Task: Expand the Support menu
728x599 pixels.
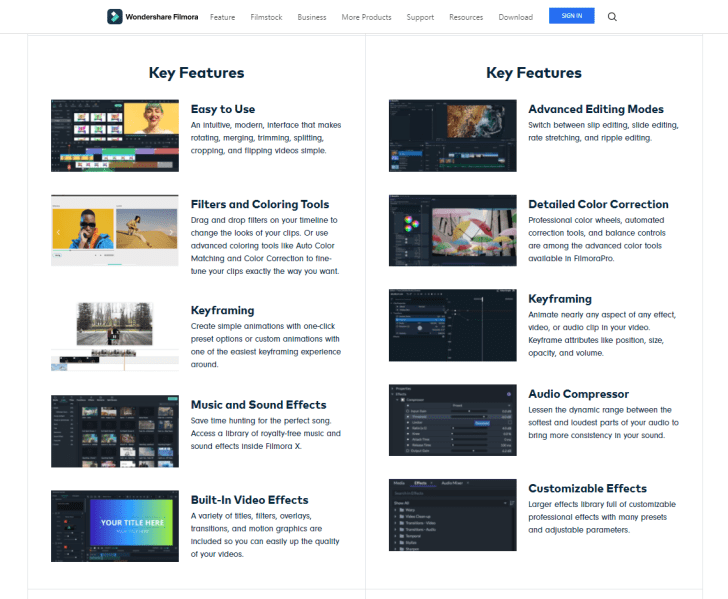Action: click(420, 17)
